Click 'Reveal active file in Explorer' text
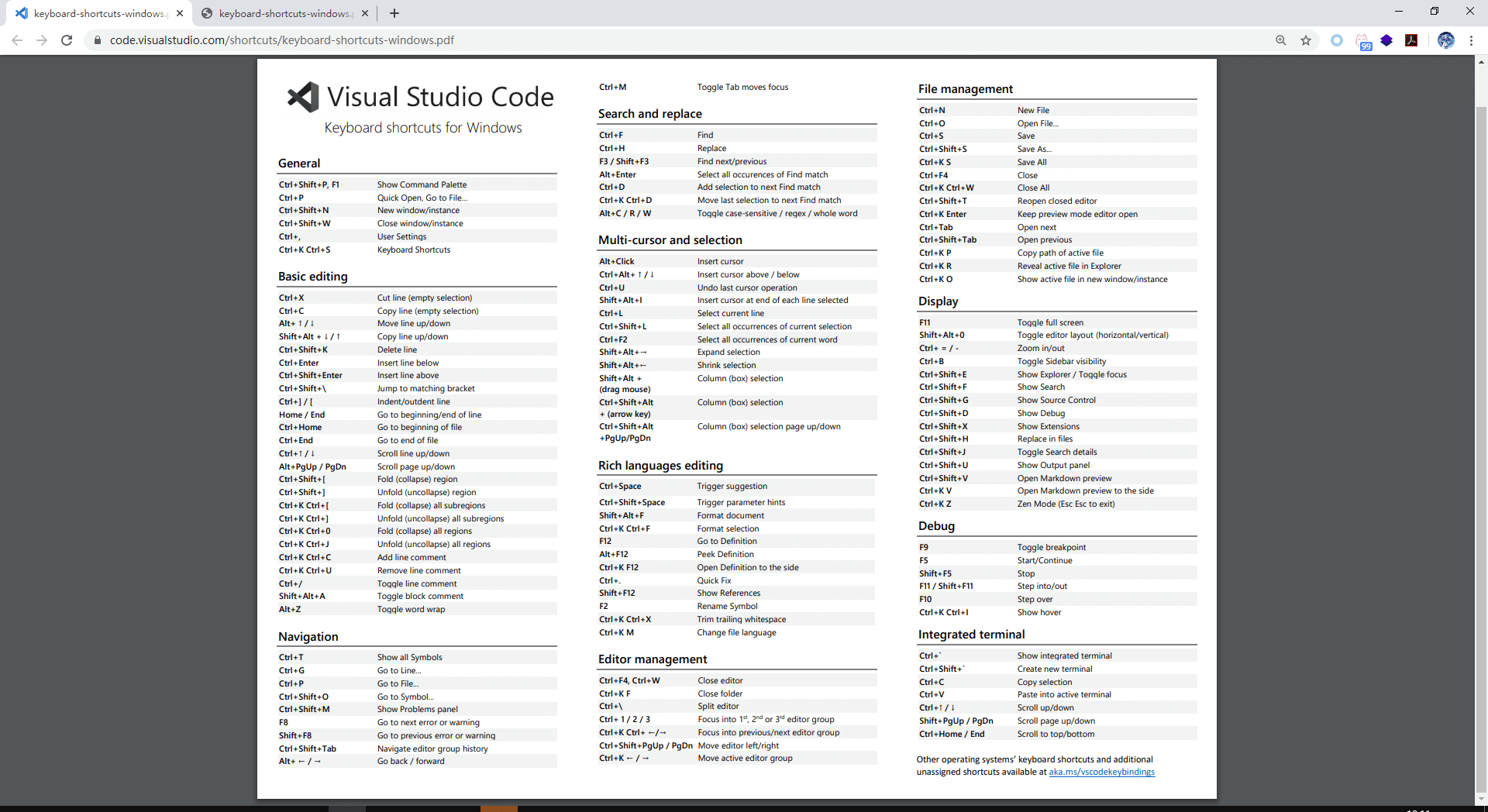 pos(1069,266)
